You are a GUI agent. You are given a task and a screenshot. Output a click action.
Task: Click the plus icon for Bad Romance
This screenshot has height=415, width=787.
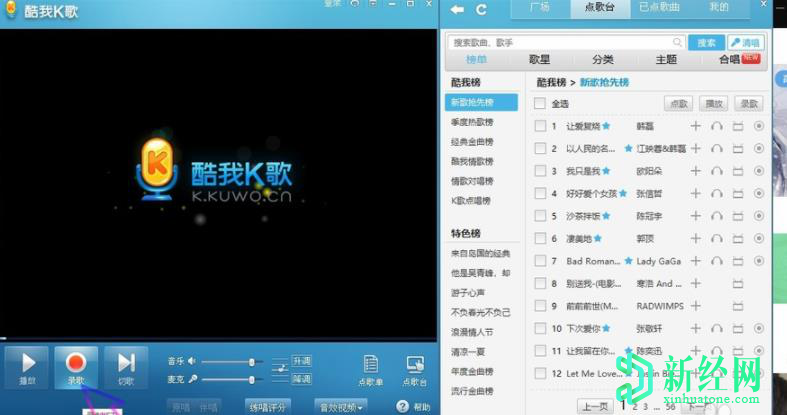click(x=696, y=261)
